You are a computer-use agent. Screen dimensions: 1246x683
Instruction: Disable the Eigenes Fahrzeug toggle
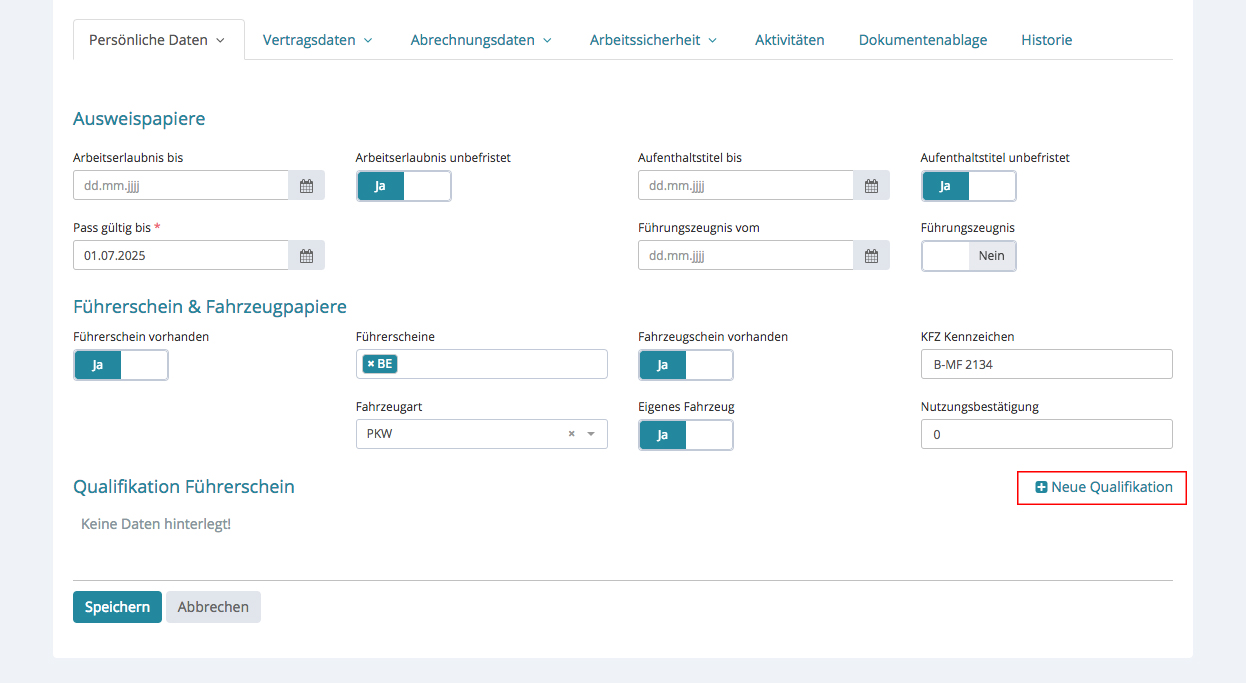(x=686, y=435)
